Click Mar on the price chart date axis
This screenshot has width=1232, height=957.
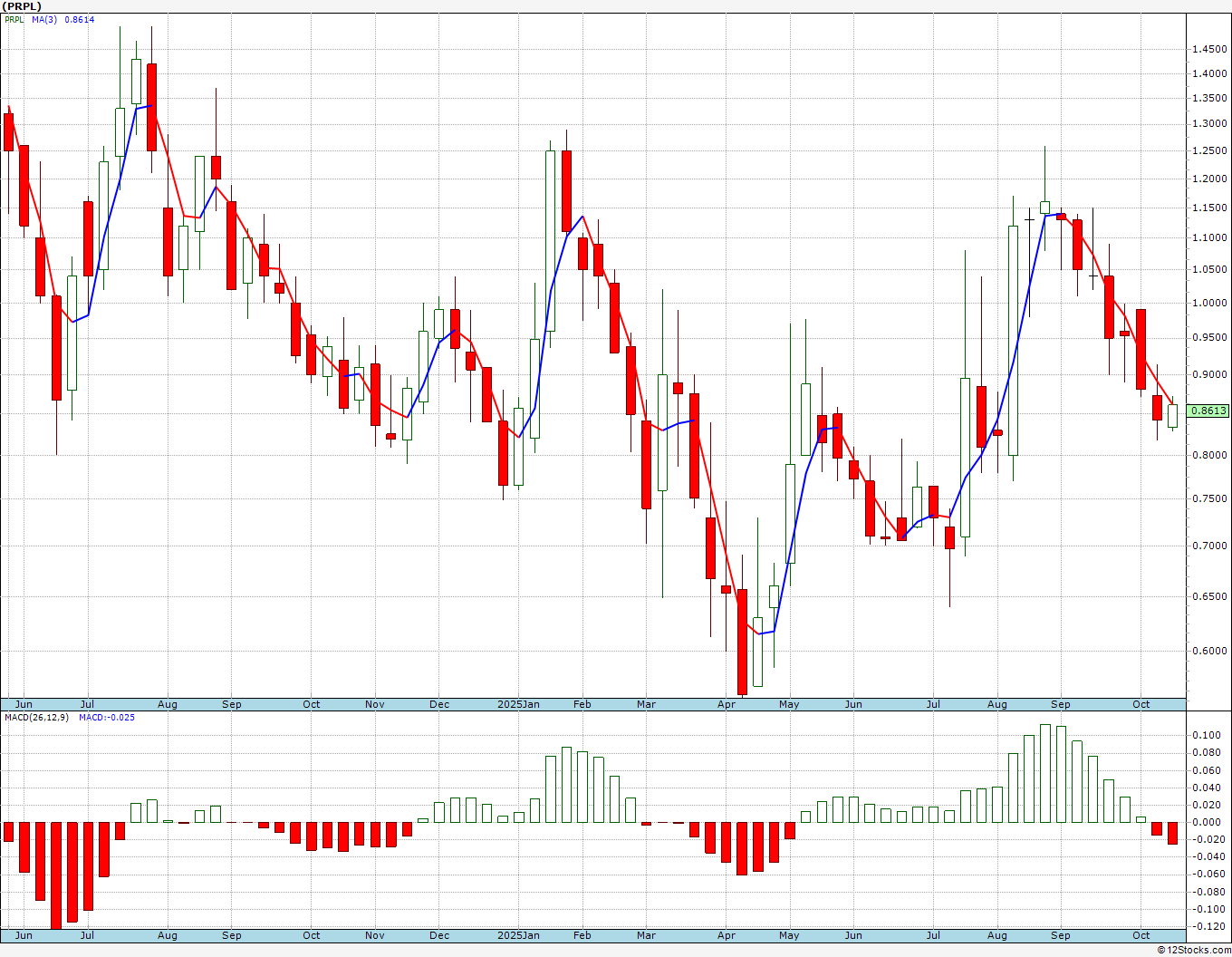[x=646, y=704]
